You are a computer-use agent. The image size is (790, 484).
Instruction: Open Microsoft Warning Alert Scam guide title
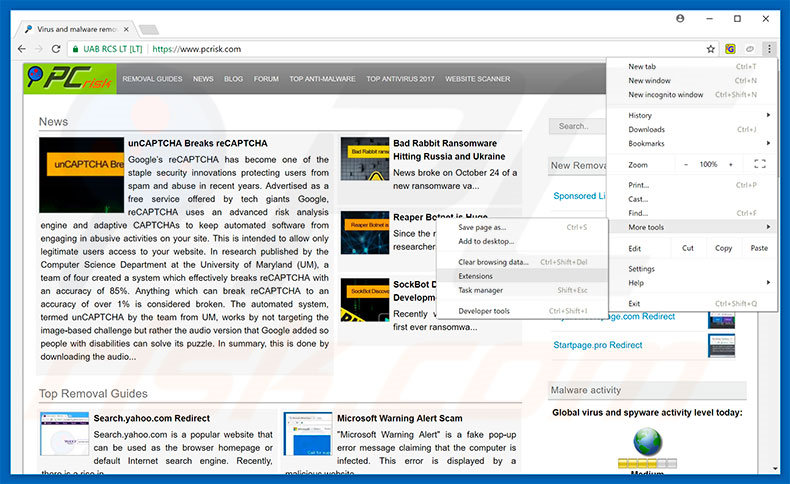coord(400,419)
